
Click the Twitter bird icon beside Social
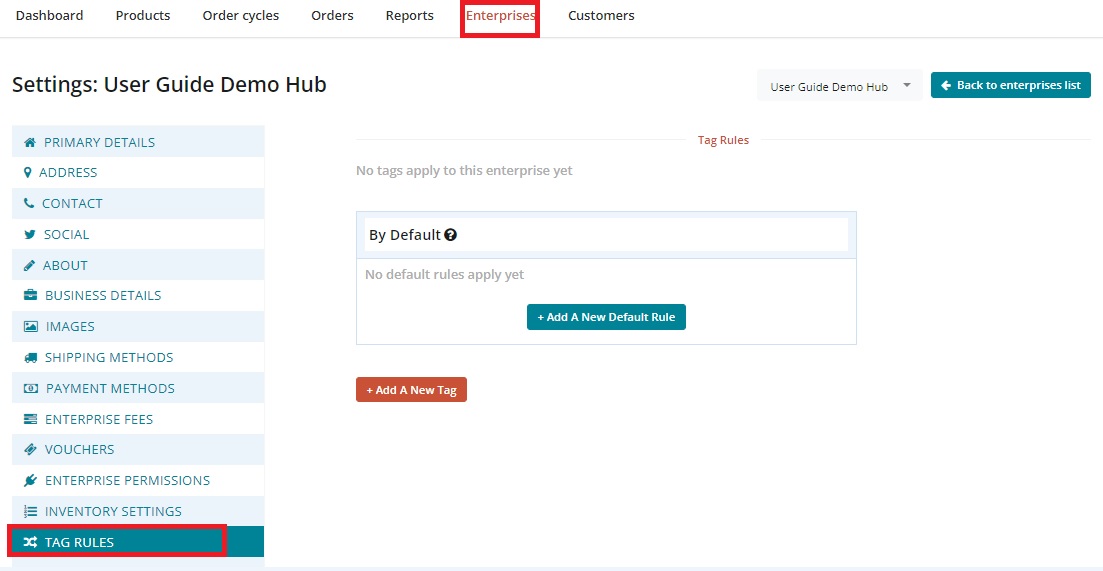pos(30,234)
